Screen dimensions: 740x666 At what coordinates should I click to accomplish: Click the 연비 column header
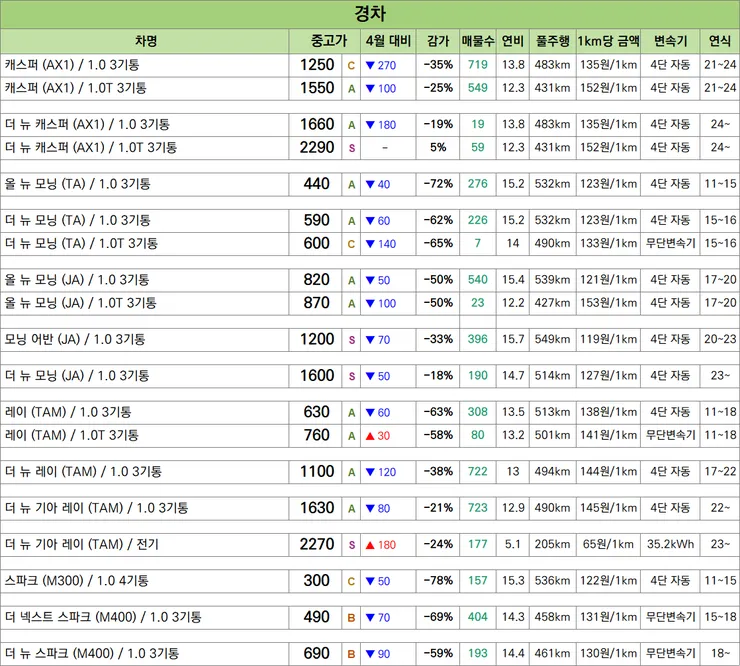coord(513,41)
